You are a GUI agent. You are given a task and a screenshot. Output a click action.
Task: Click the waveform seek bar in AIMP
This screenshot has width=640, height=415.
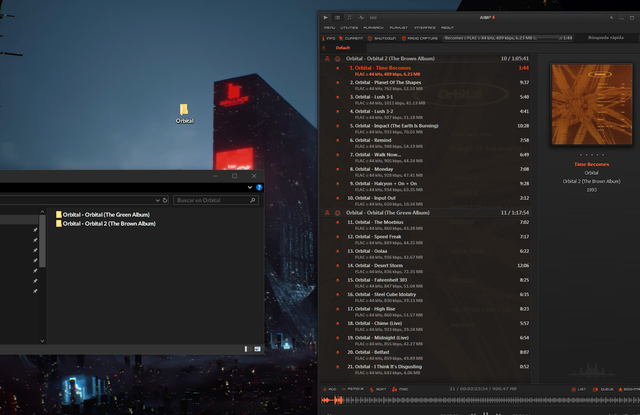(x=480, y=400)
